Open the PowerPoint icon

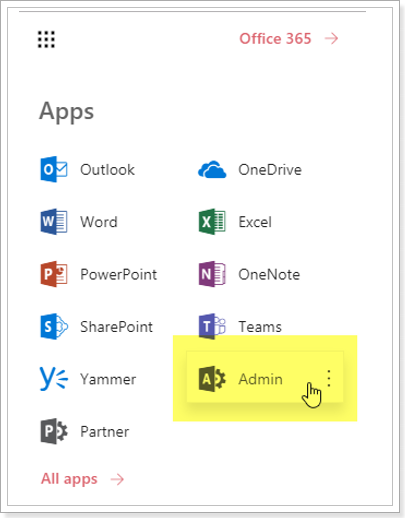pos(54,274)
